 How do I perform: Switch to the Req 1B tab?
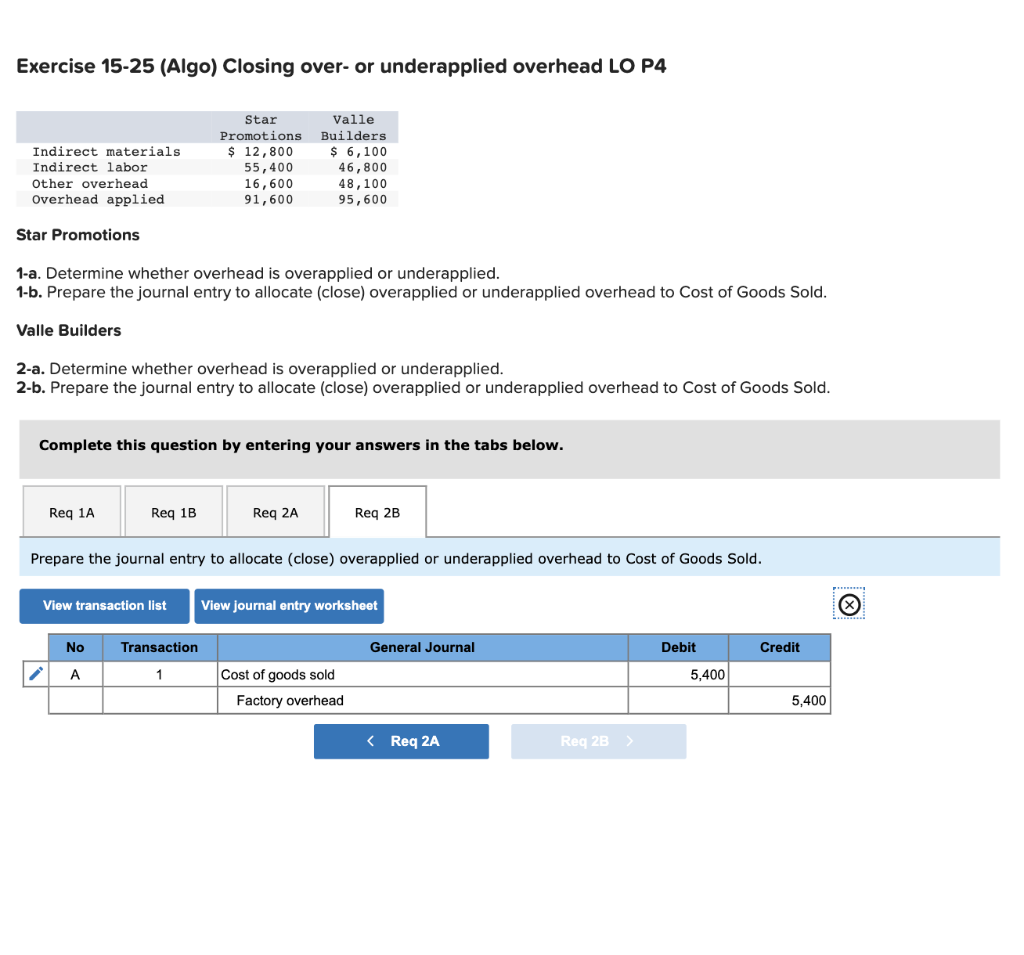click(x=173, y=511)
